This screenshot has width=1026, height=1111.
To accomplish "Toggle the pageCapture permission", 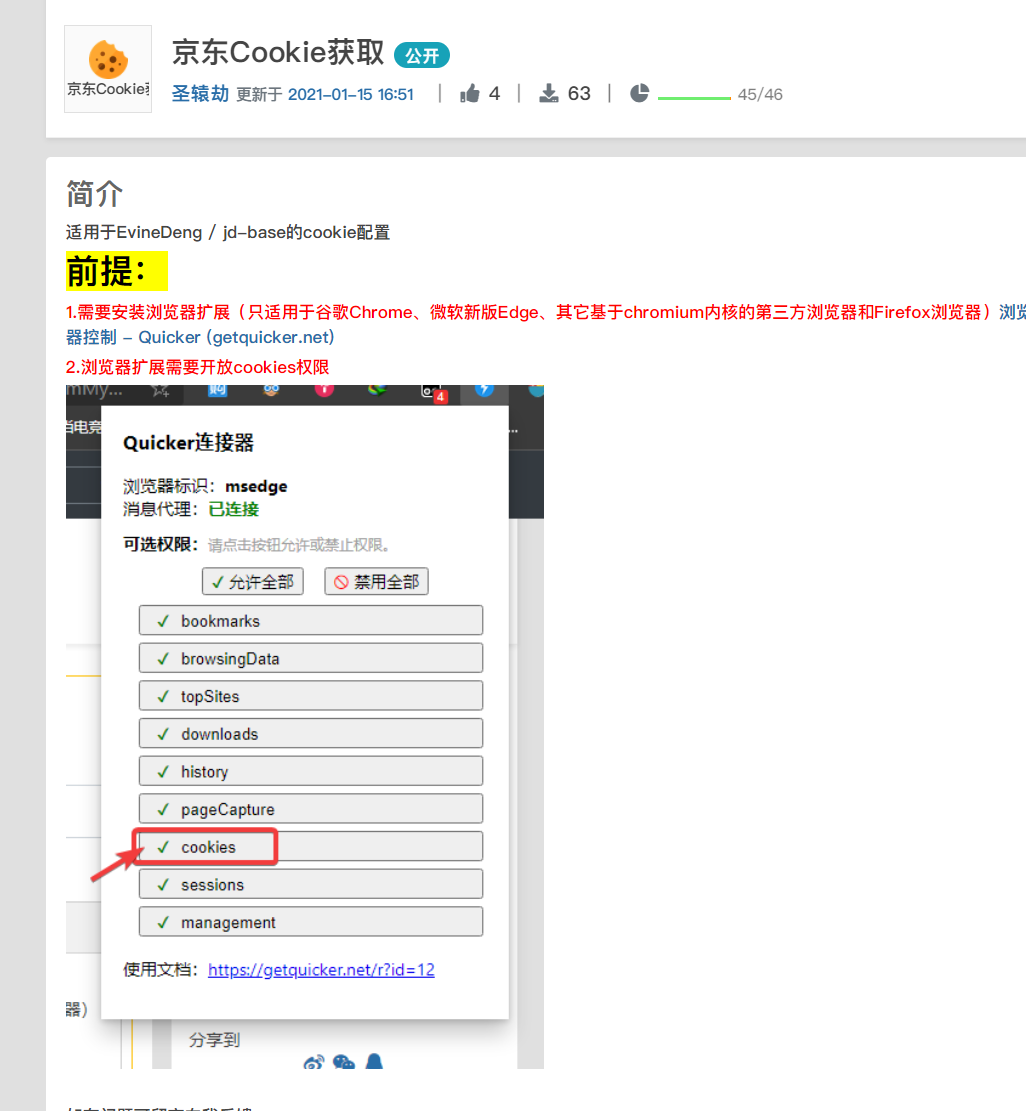I will click(x=311, y=808).
